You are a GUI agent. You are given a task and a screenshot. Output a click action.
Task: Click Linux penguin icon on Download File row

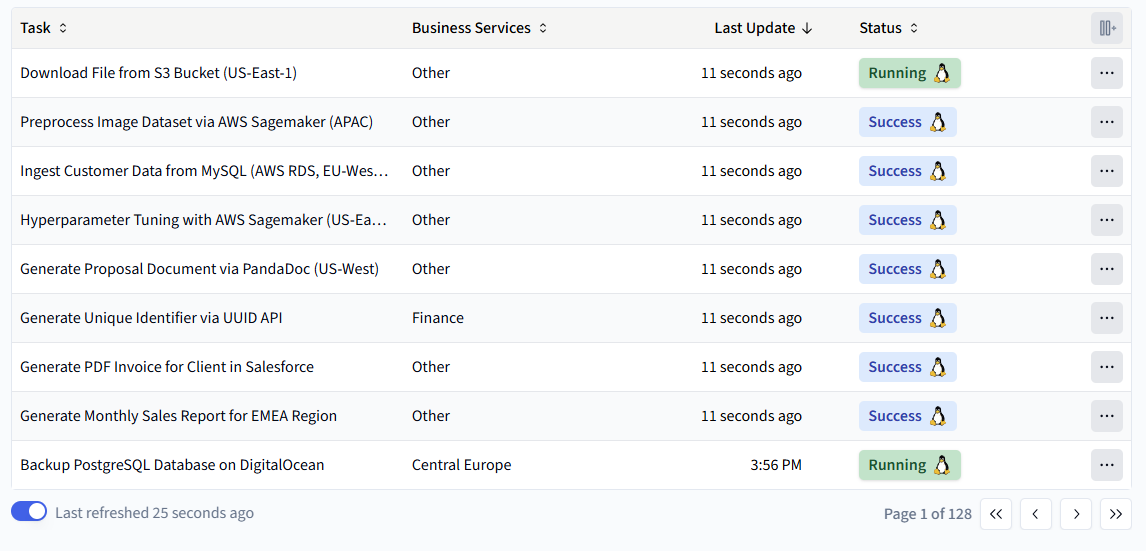tap(942, 73)
